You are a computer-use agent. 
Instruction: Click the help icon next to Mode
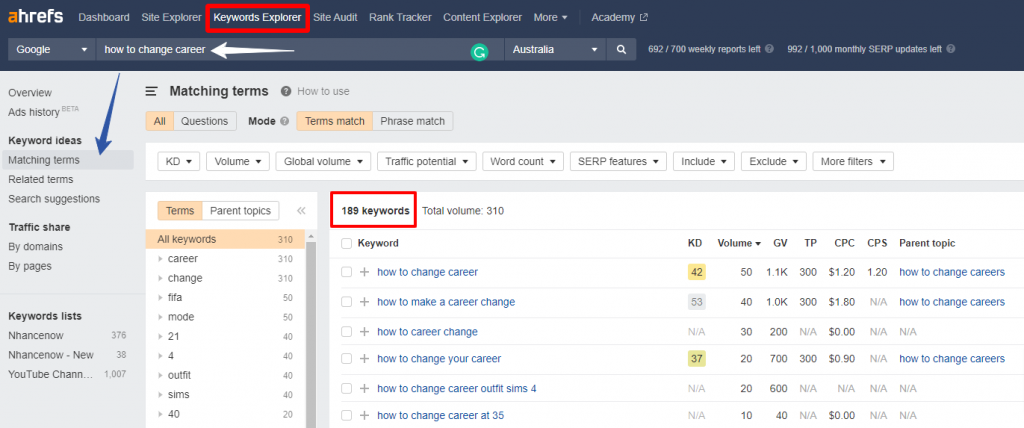[x=284, y=121]
